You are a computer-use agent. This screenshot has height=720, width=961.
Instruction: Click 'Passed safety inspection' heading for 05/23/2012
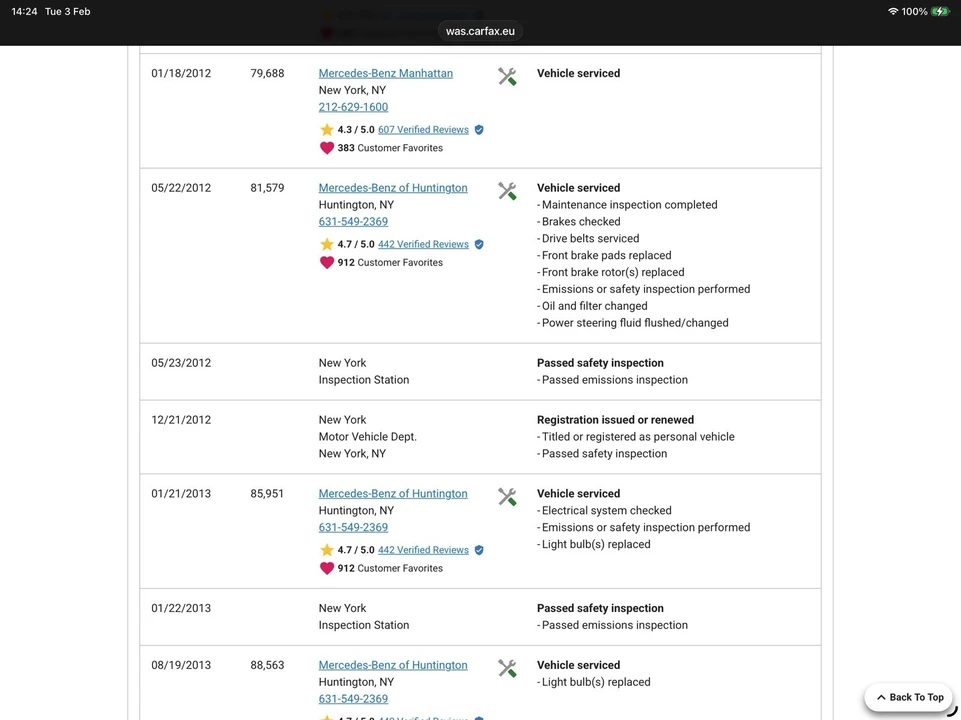[600, 363]
